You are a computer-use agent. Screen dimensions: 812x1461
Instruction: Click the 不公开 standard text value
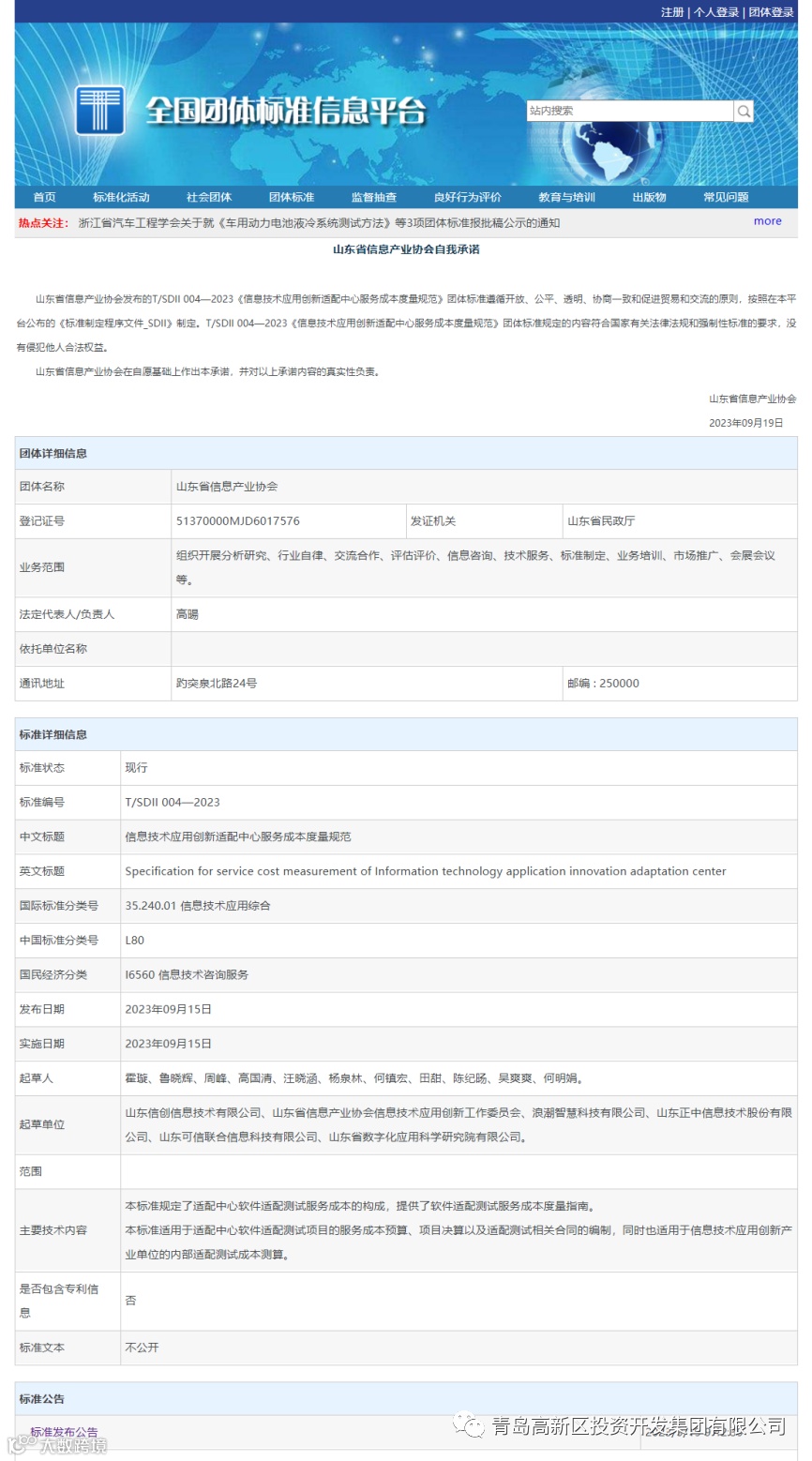click(143, 1348)
